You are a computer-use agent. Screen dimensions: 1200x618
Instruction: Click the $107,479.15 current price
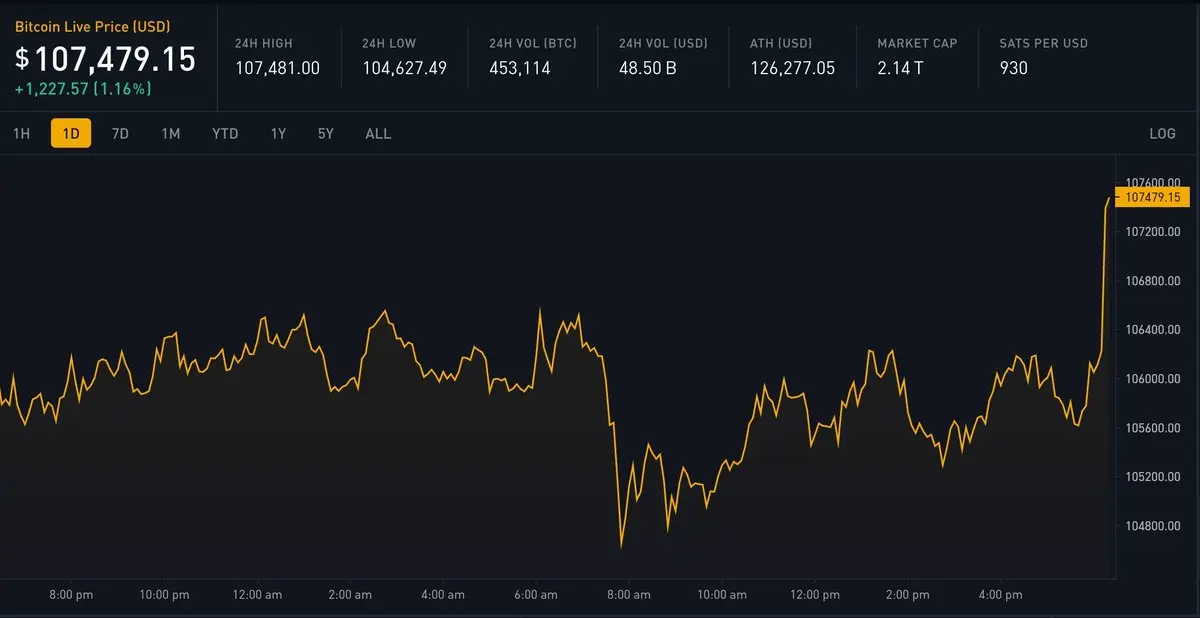tap(105, 59)
